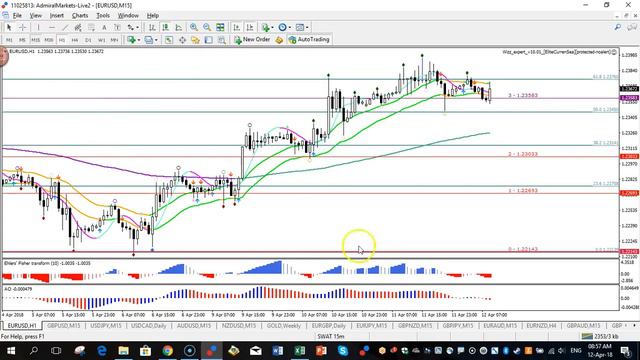
Task: Switch chart to M1 timeframe
Action: click(9, 40)
